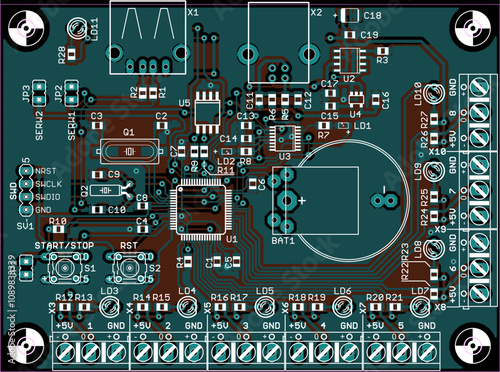The height and width of the screenshot is (372, 500).
Task: Select the LD9 LED footprint
Action: click(x=434, y=171)
